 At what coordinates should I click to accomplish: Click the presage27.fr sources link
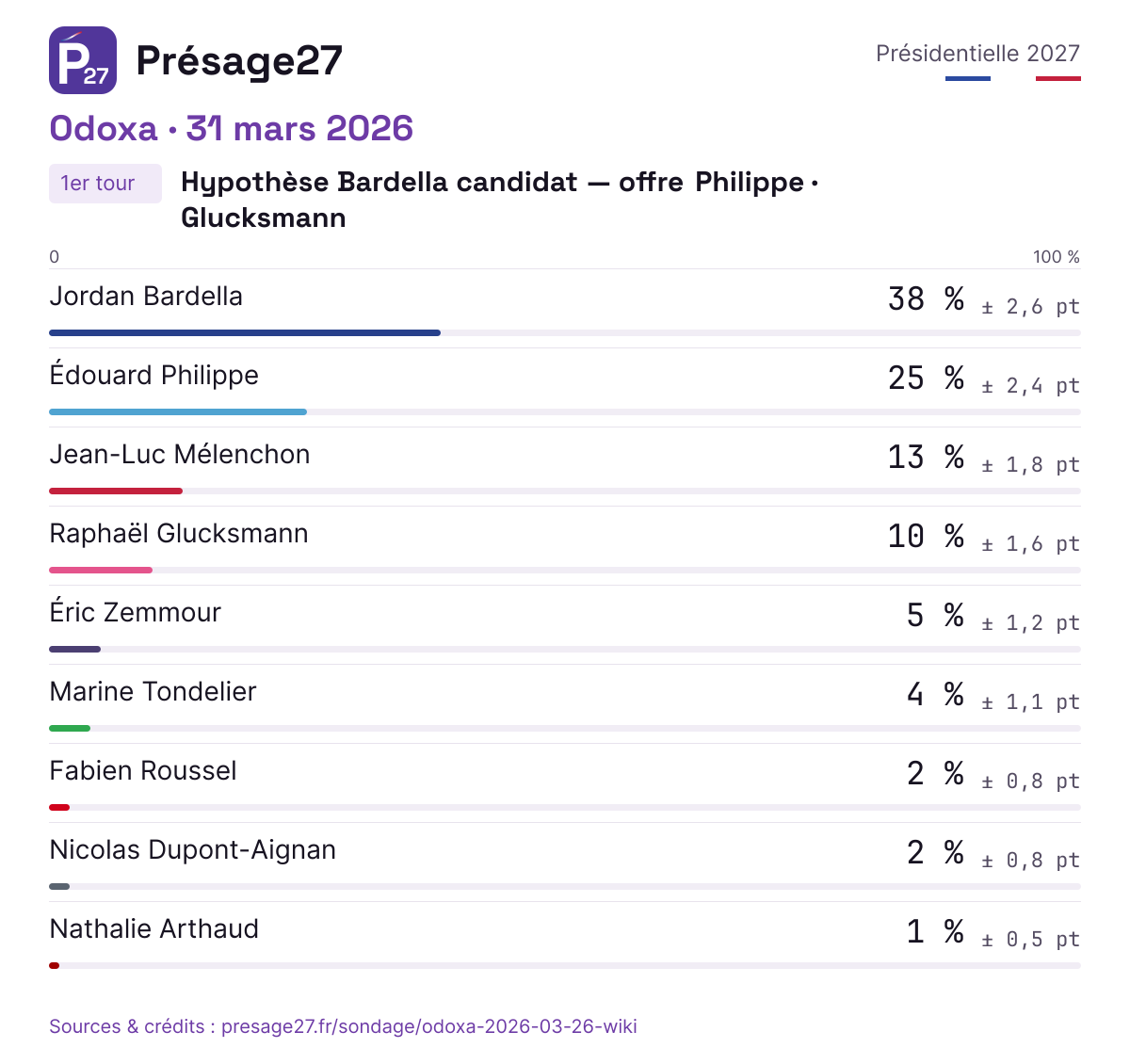pos(343,1026)
